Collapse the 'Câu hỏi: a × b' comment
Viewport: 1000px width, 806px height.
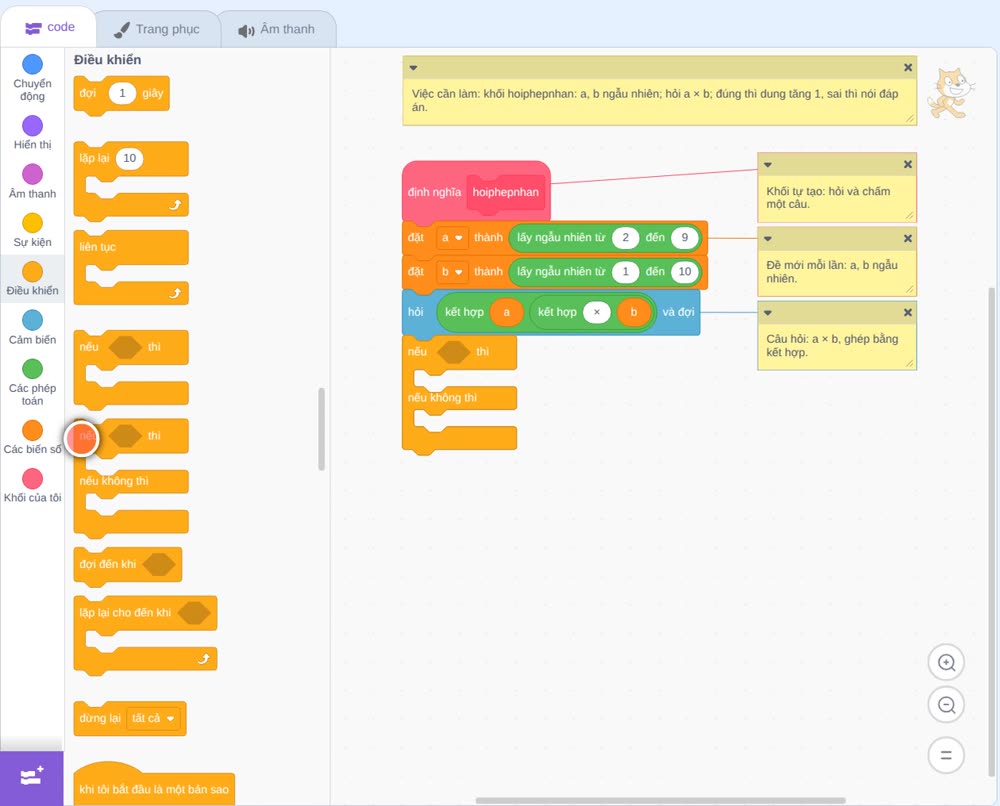[x=768, y=312]
